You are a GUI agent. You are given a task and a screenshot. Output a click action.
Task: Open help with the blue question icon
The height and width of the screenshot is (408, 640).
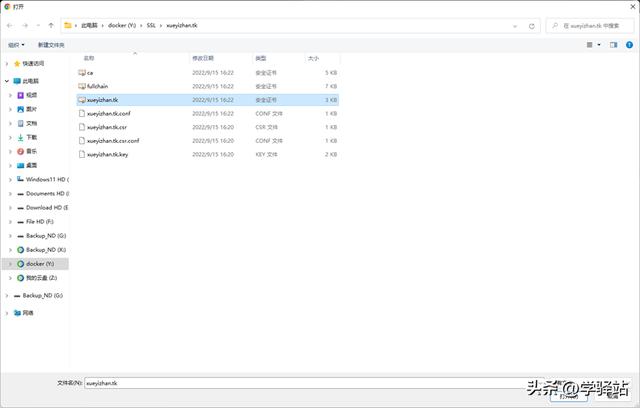click(x=629, y=45)
